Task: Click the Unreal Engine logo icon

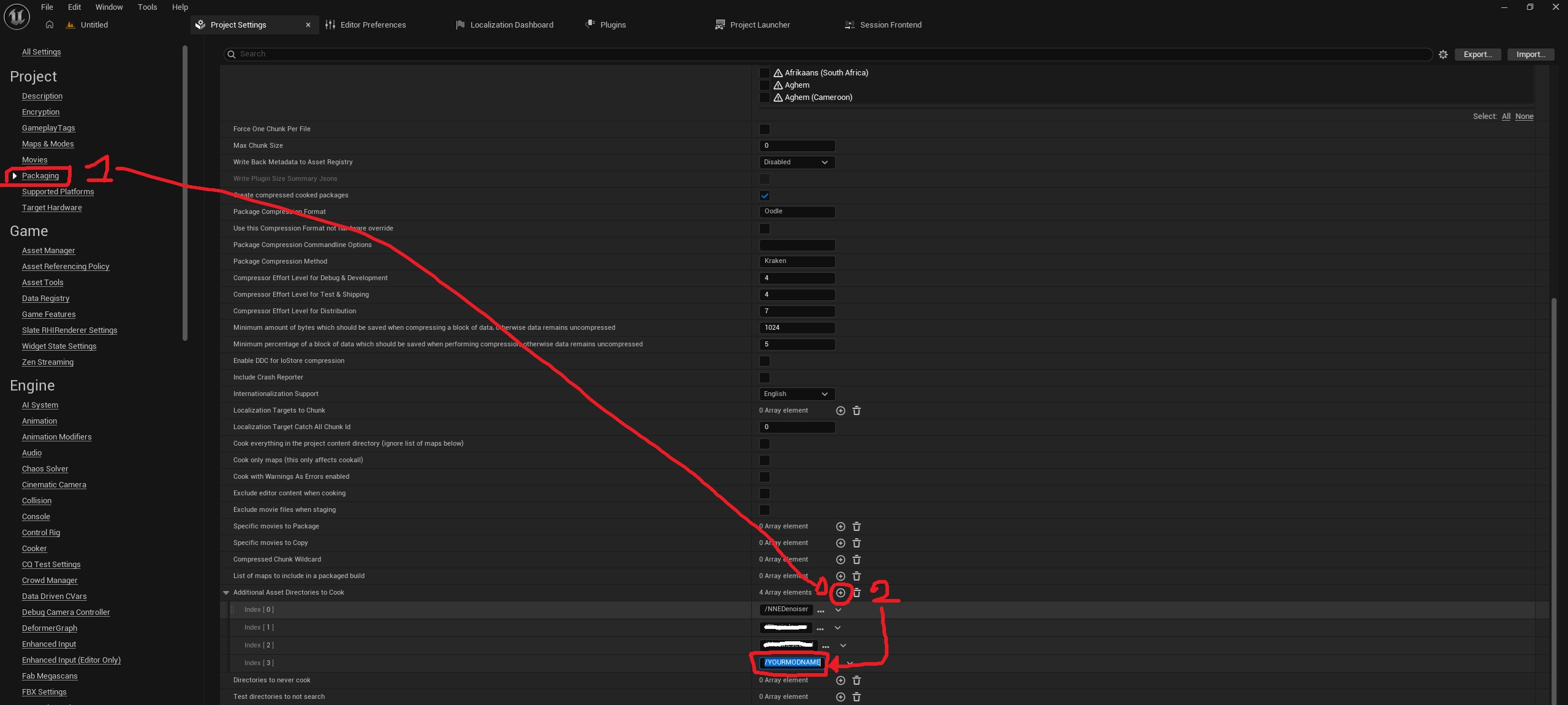Action: [17, 17]
